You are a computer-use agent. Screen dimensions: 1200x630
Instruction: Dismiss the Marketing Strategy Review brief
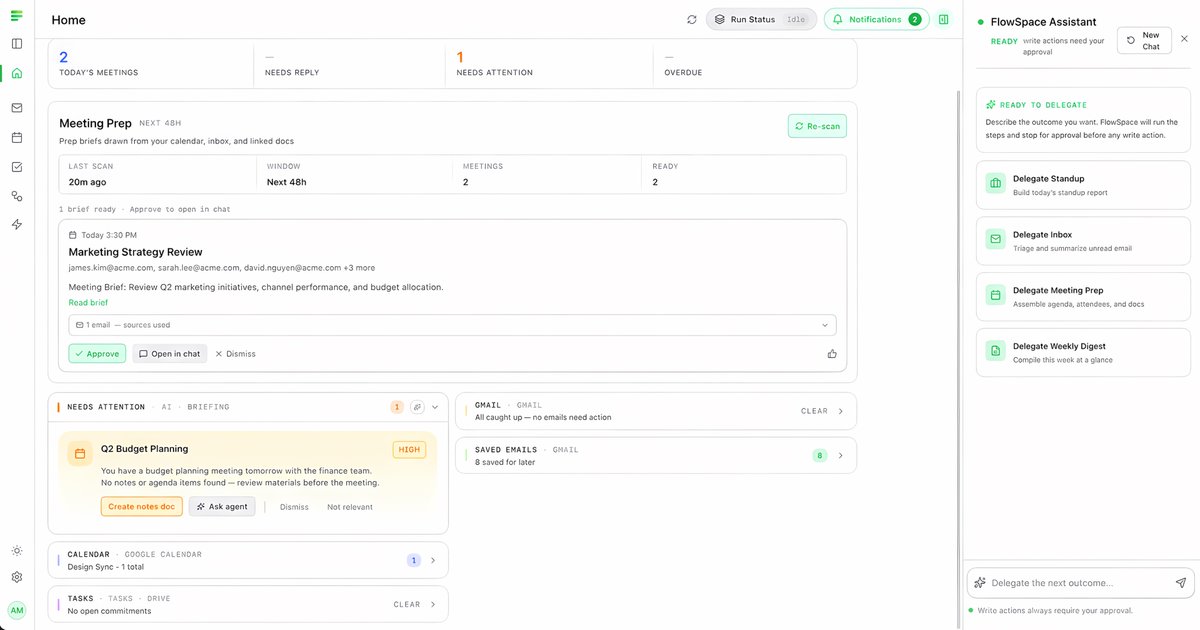236,354
